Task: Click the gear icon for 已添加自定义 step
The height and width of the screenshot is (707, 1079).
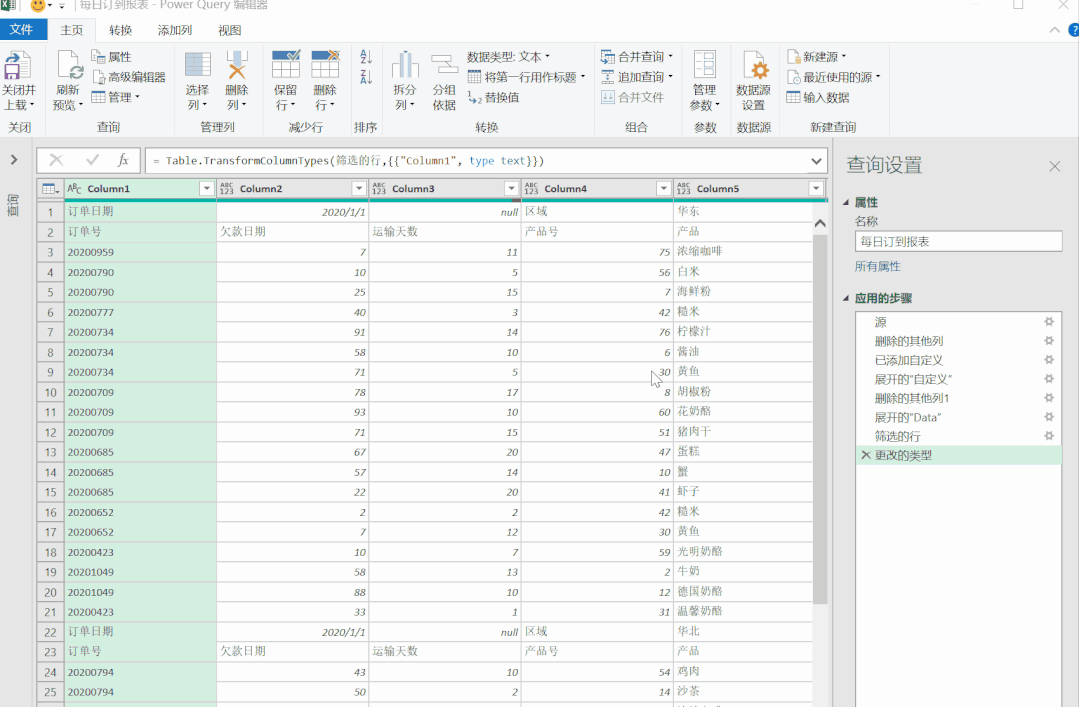Action: click(x=1049, y=359)
